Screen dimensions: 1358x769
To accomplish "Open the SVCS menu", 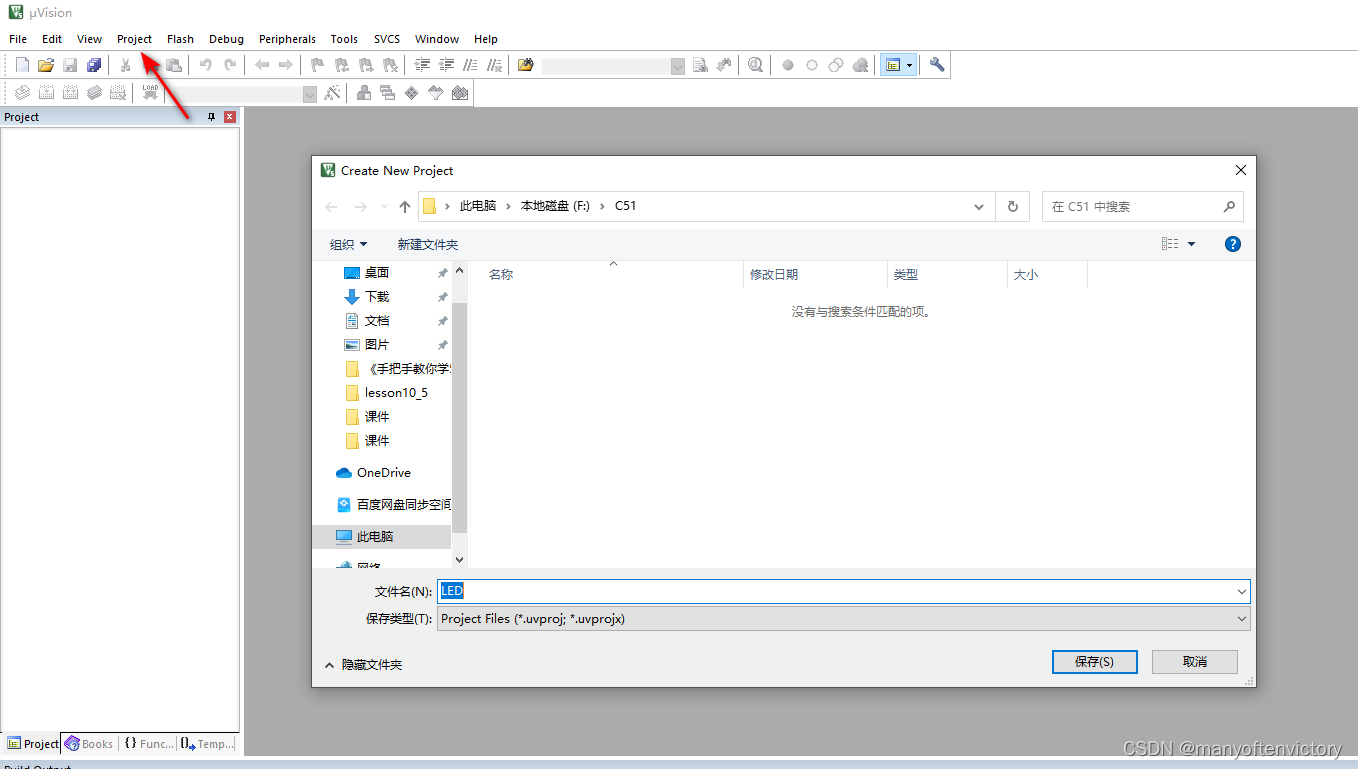I will [x=387, y=39].
